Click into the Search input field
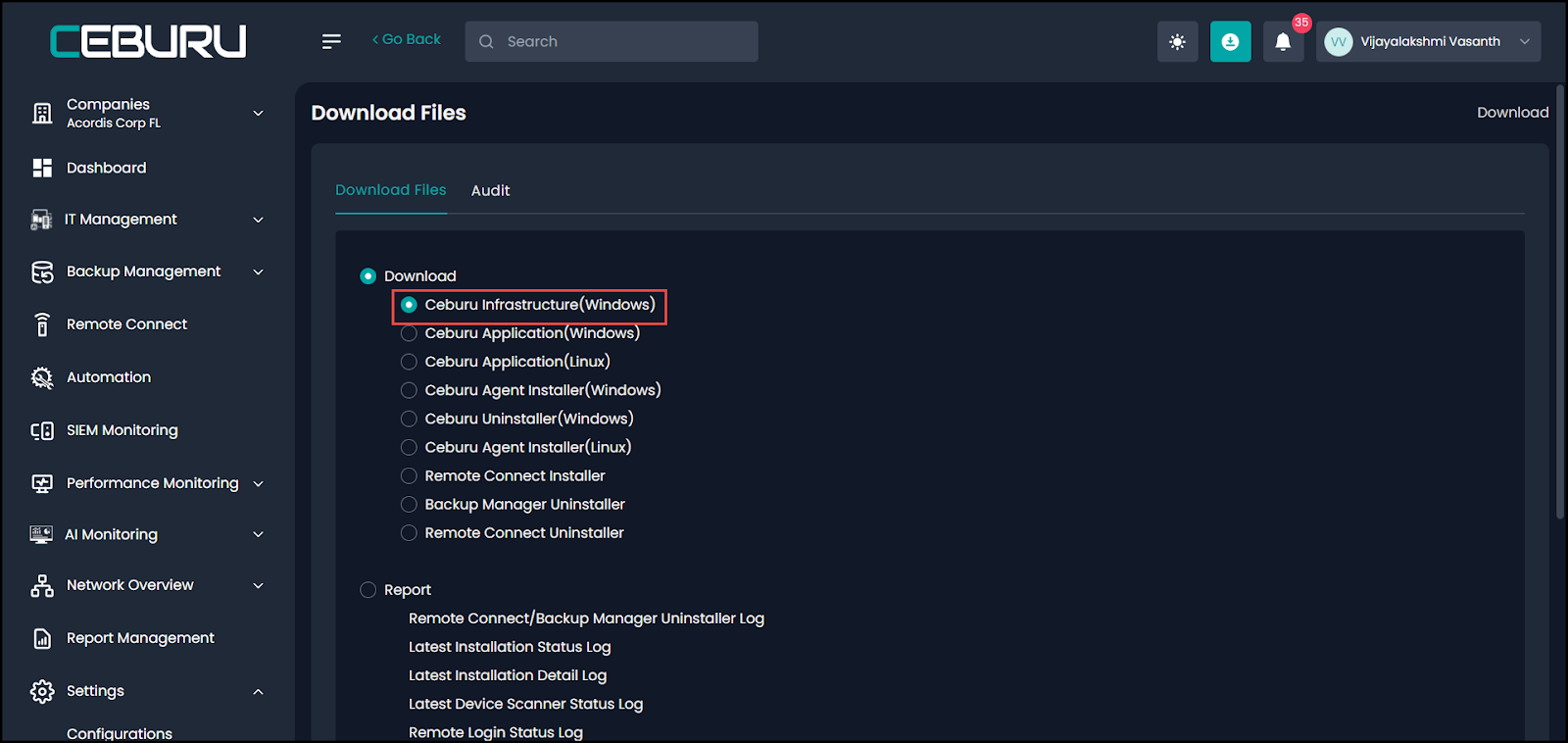The image size is (1568, 743). pos(612,41)
